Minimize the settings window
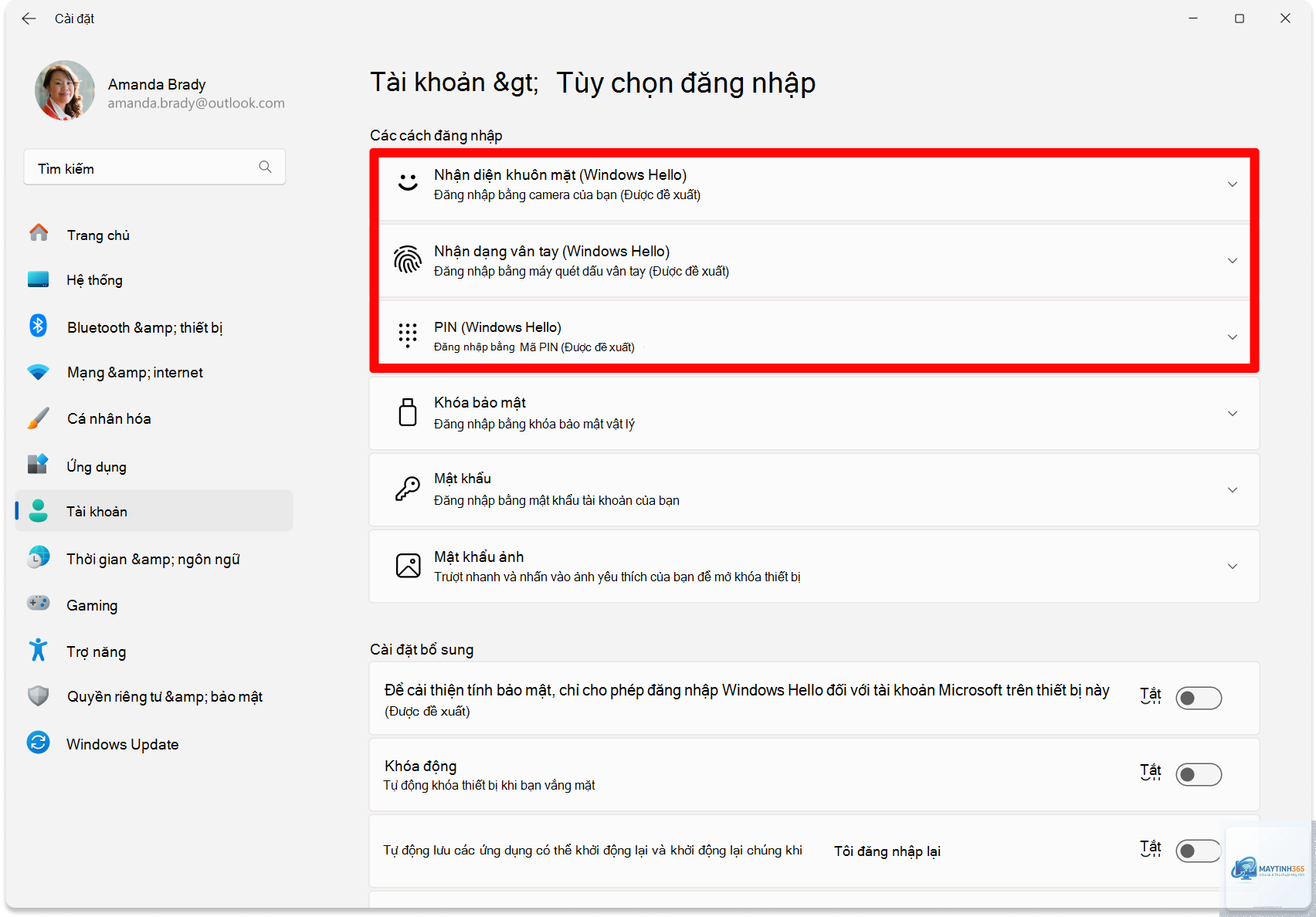Viewport: 1316px width, 917px height. [1193, 19]
